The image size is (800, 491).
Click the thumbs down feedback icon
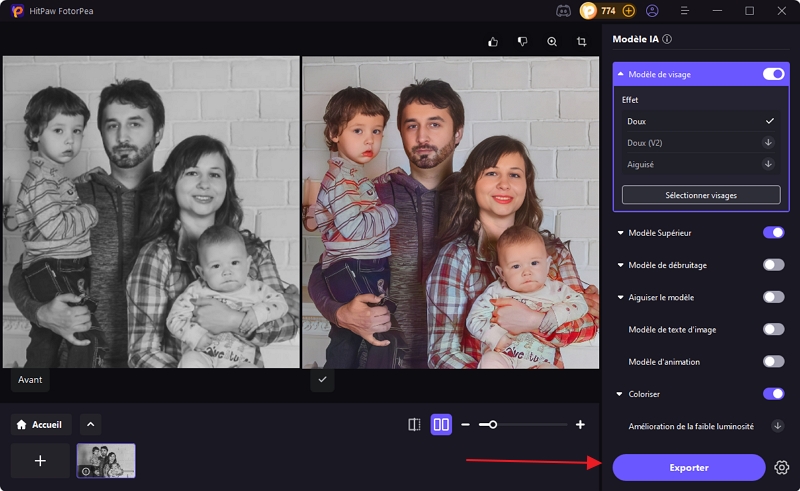coord(522,42)
